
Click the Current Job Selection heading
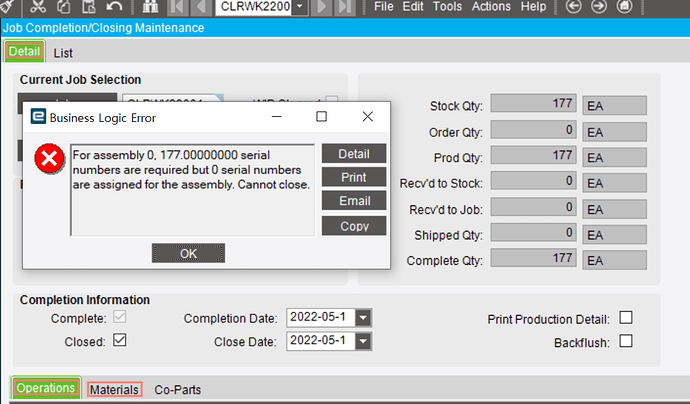80,80
